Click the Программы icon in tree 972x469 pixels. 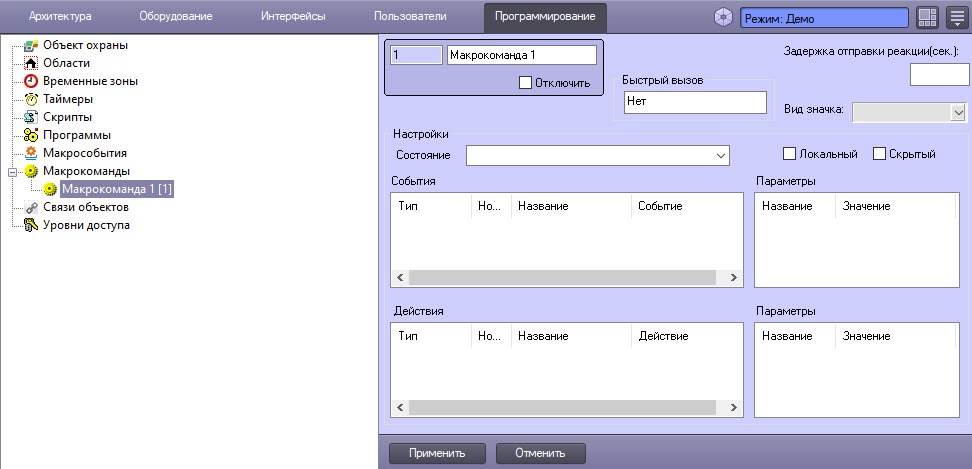[x=31, y=135]
